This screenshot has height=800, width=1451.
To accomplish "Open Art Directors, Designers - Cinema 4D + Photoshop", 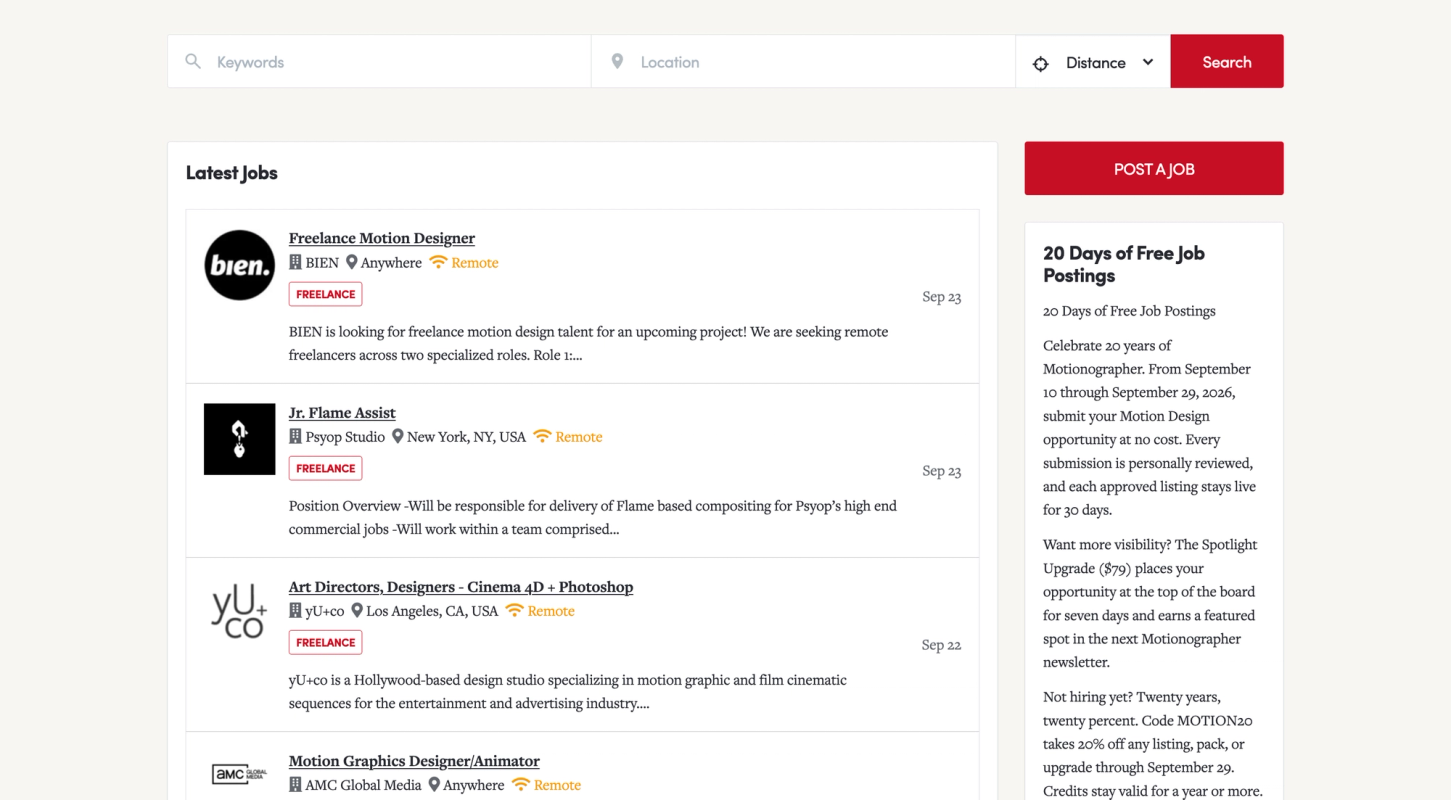I will 461,587.
